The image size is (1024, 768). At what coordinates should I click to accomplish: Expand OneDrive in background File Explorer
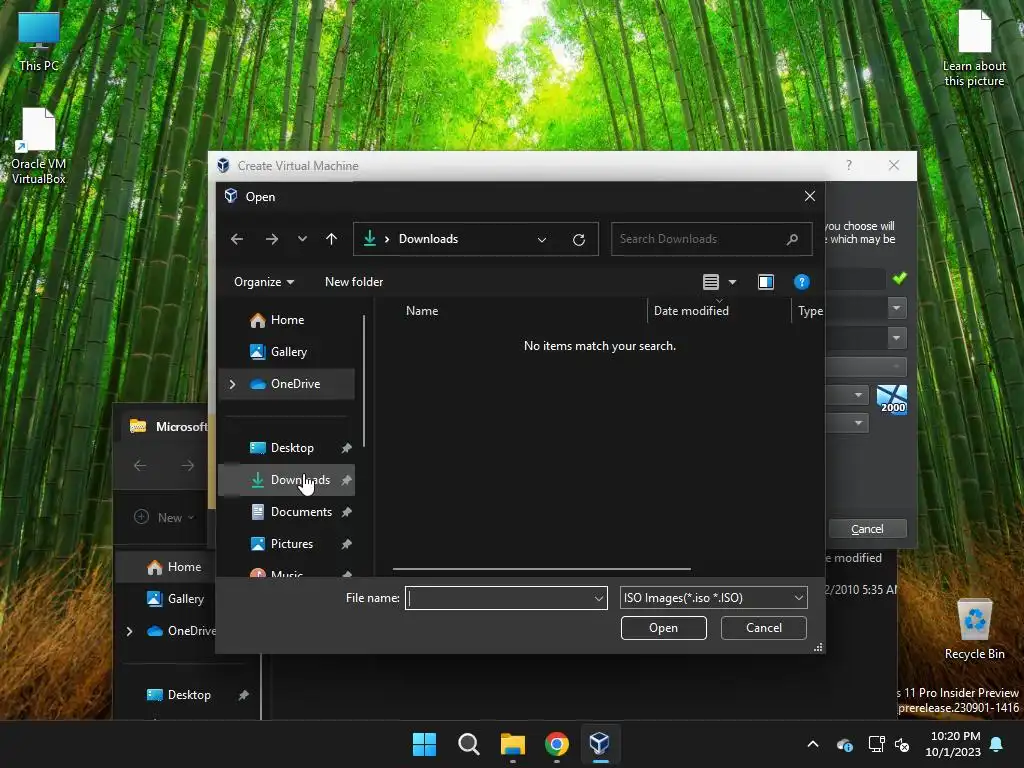[129, 631]
